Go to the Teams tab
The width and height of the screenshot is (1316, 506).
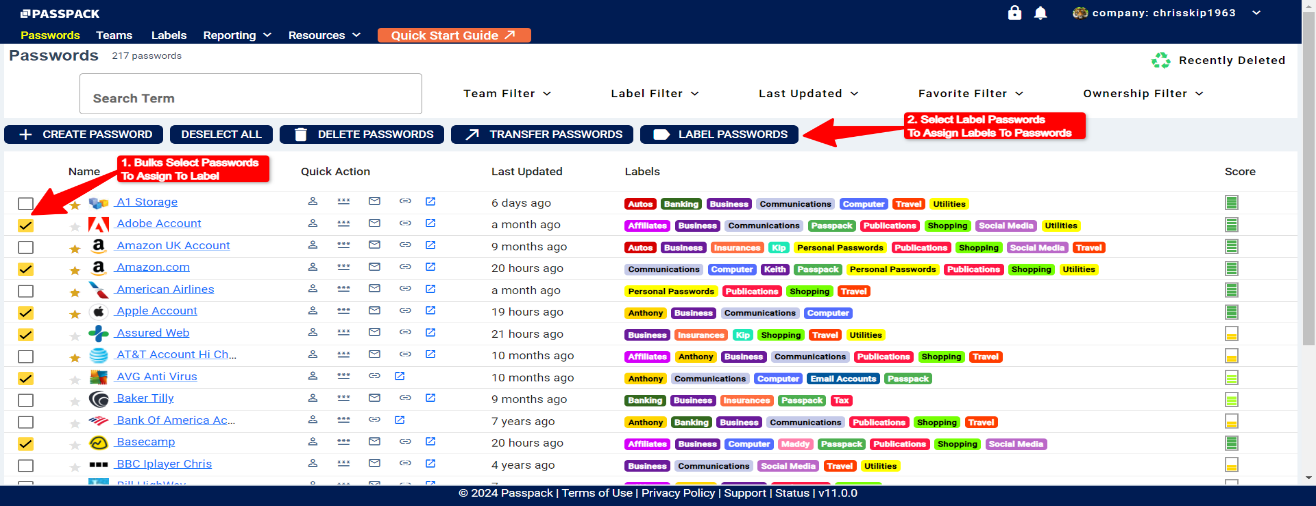click(x=114, y=35)
